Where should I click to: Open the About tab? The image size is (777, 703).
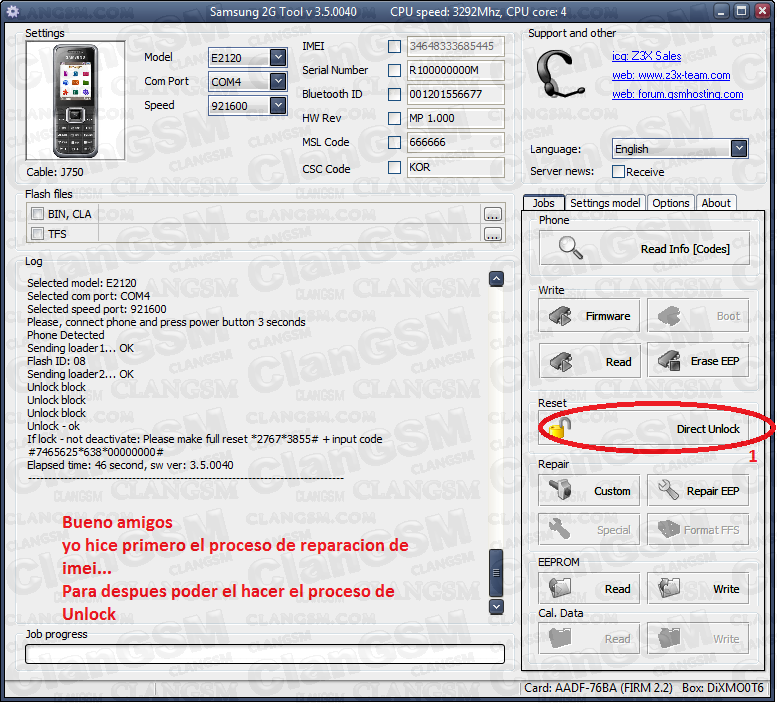(716, 203)
